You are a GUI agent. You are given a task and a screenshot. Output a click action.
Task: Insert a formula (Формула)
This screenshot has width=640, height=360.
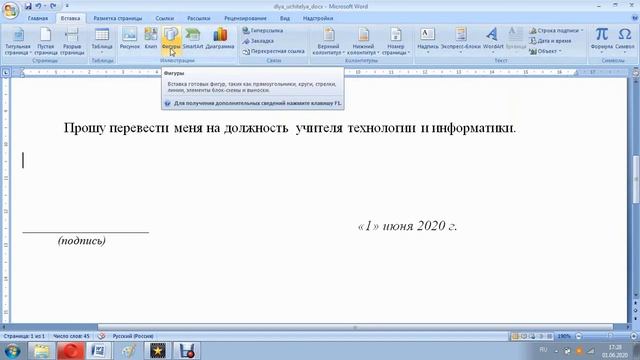point(601,39)
